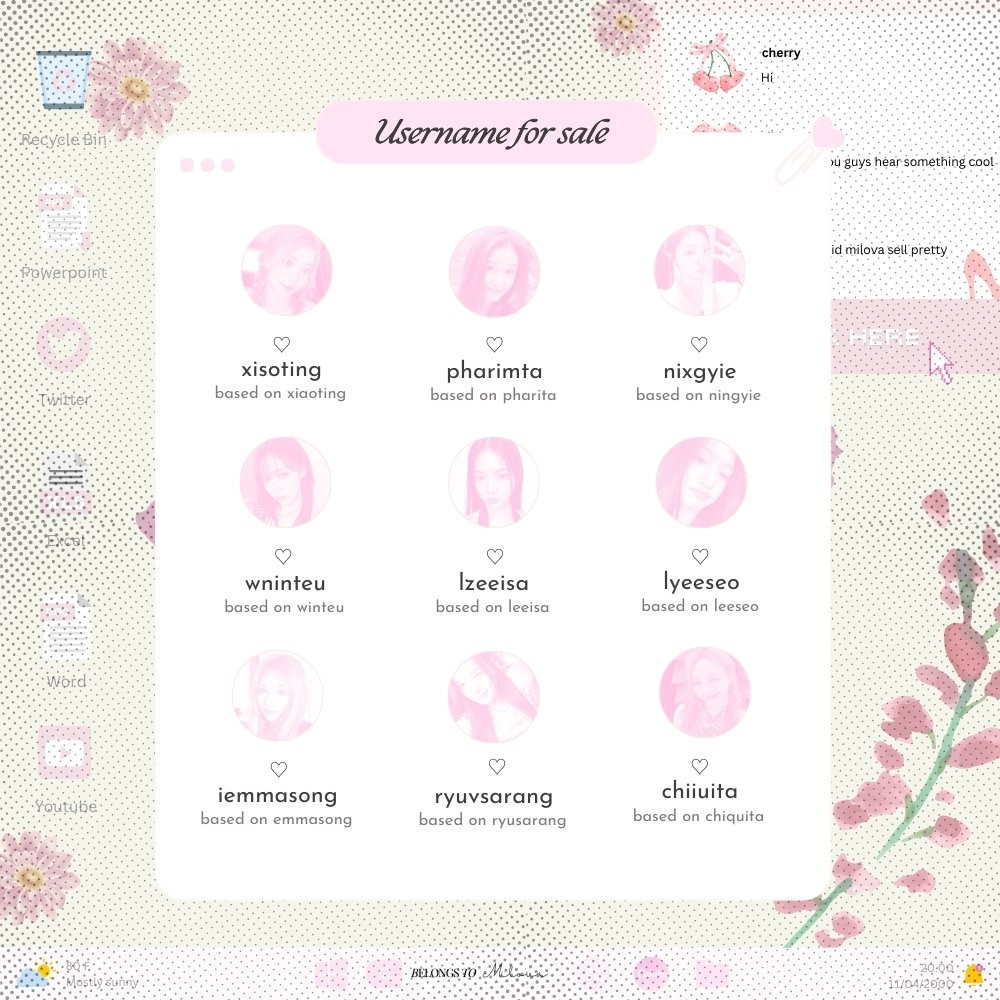
Task: Click the caption 'based on winteu'
Action: pyautogui.click(x=284, y=607)
